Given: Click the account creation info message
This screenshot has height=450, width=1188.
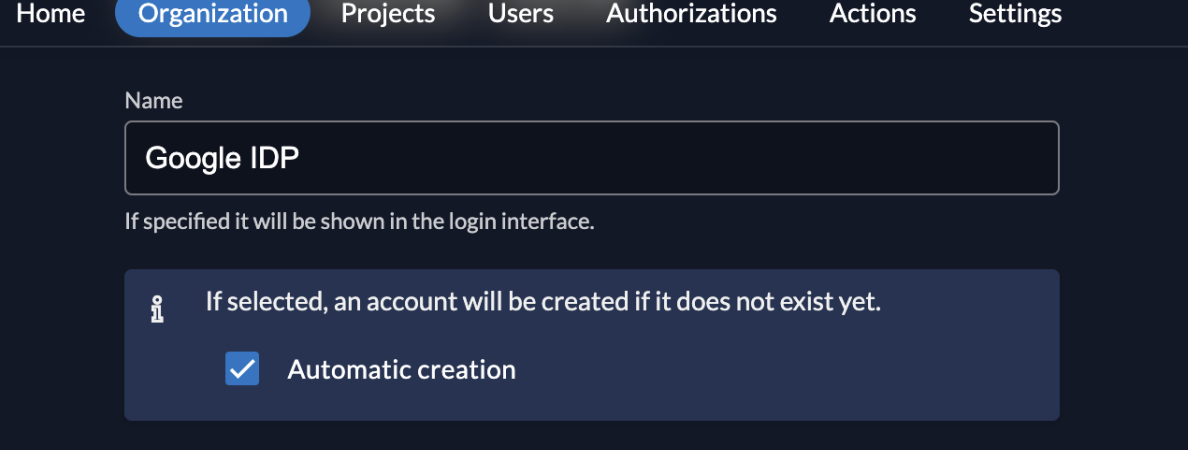Looking at the screenshot, I should (x=543, y=302).
